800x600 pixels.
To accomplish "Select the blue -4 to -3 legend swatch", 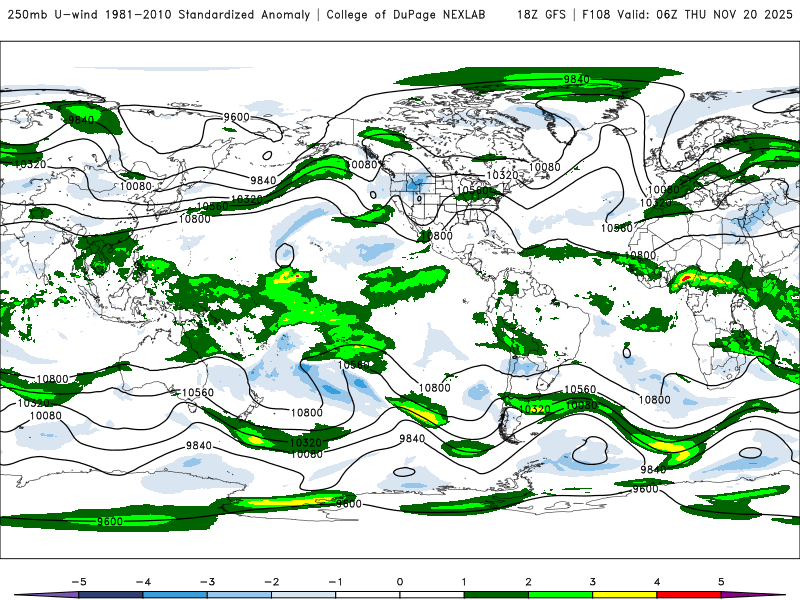I will coord(175,595).
